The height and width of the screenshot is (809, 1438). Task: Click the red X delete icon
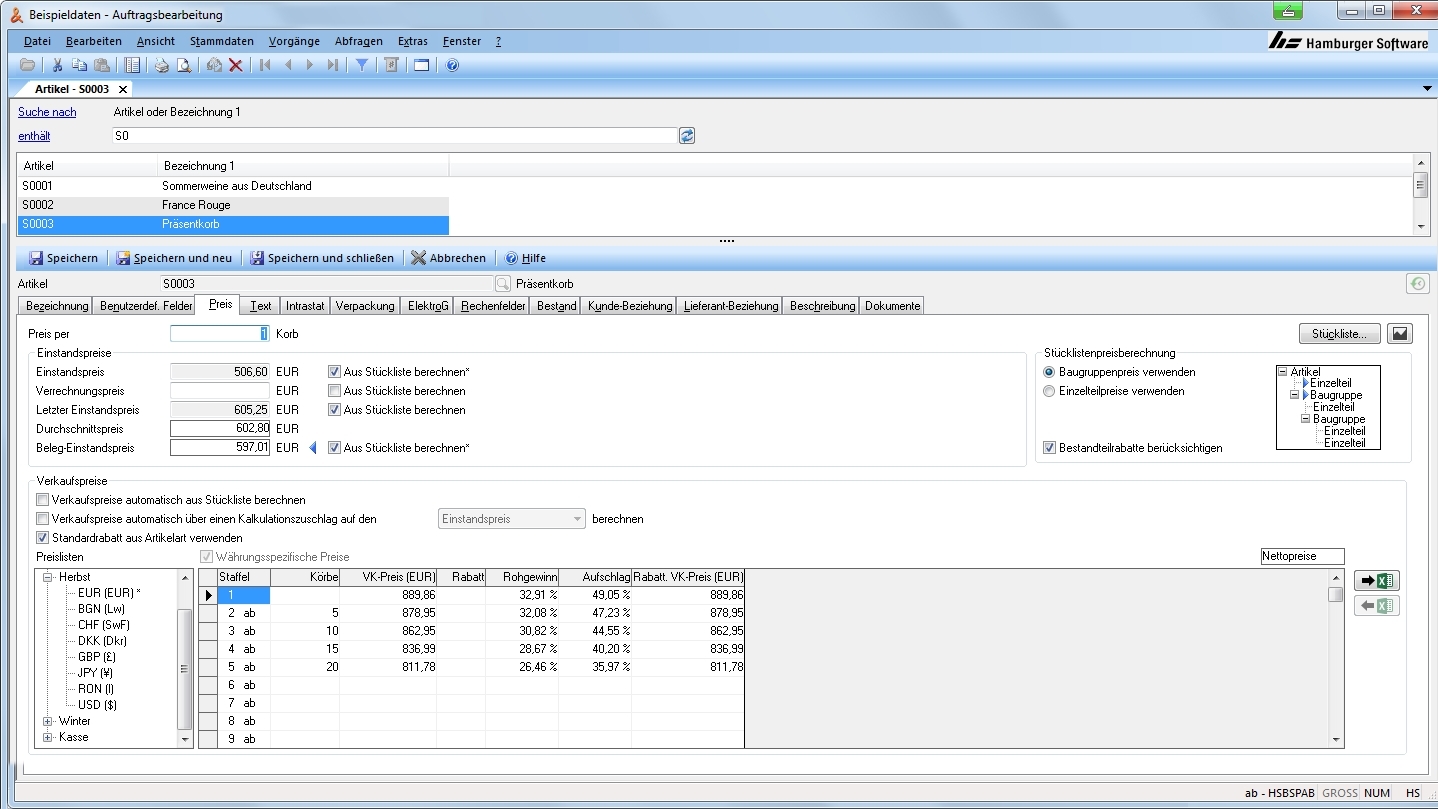[236, 65]
